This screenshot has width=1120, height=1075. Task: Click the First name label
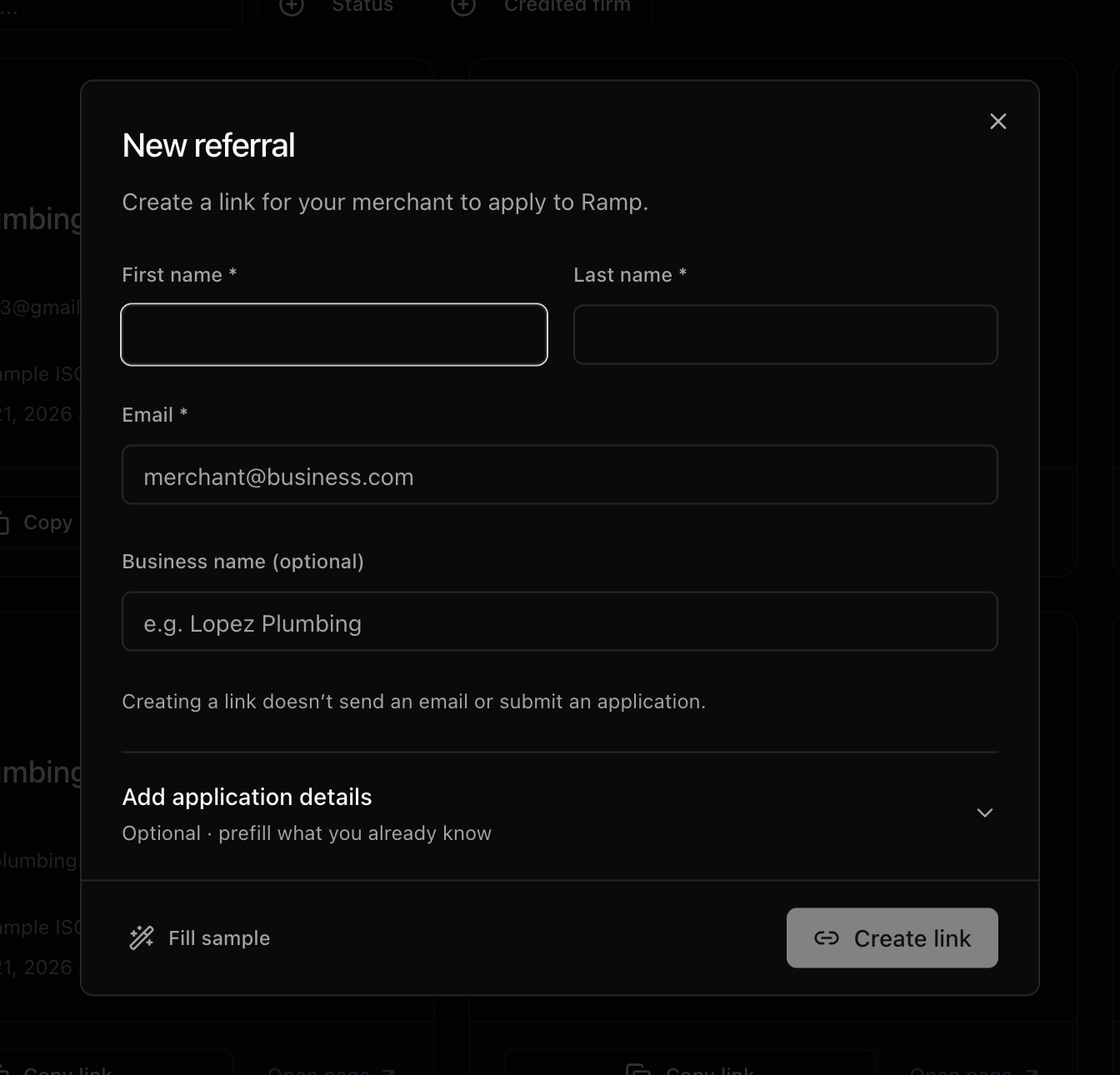[x=179, y=275]
